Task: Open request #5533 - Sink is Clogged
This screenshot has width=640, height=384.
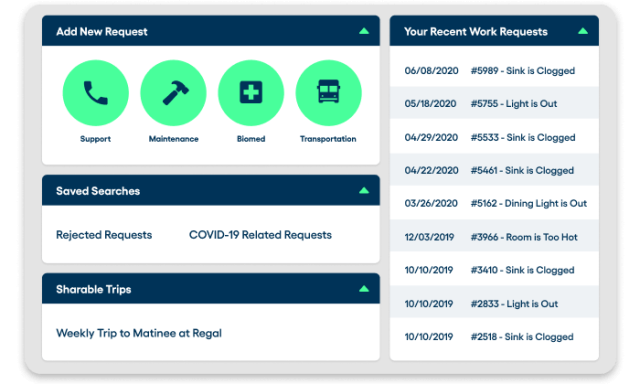Action: pos(523,138)
